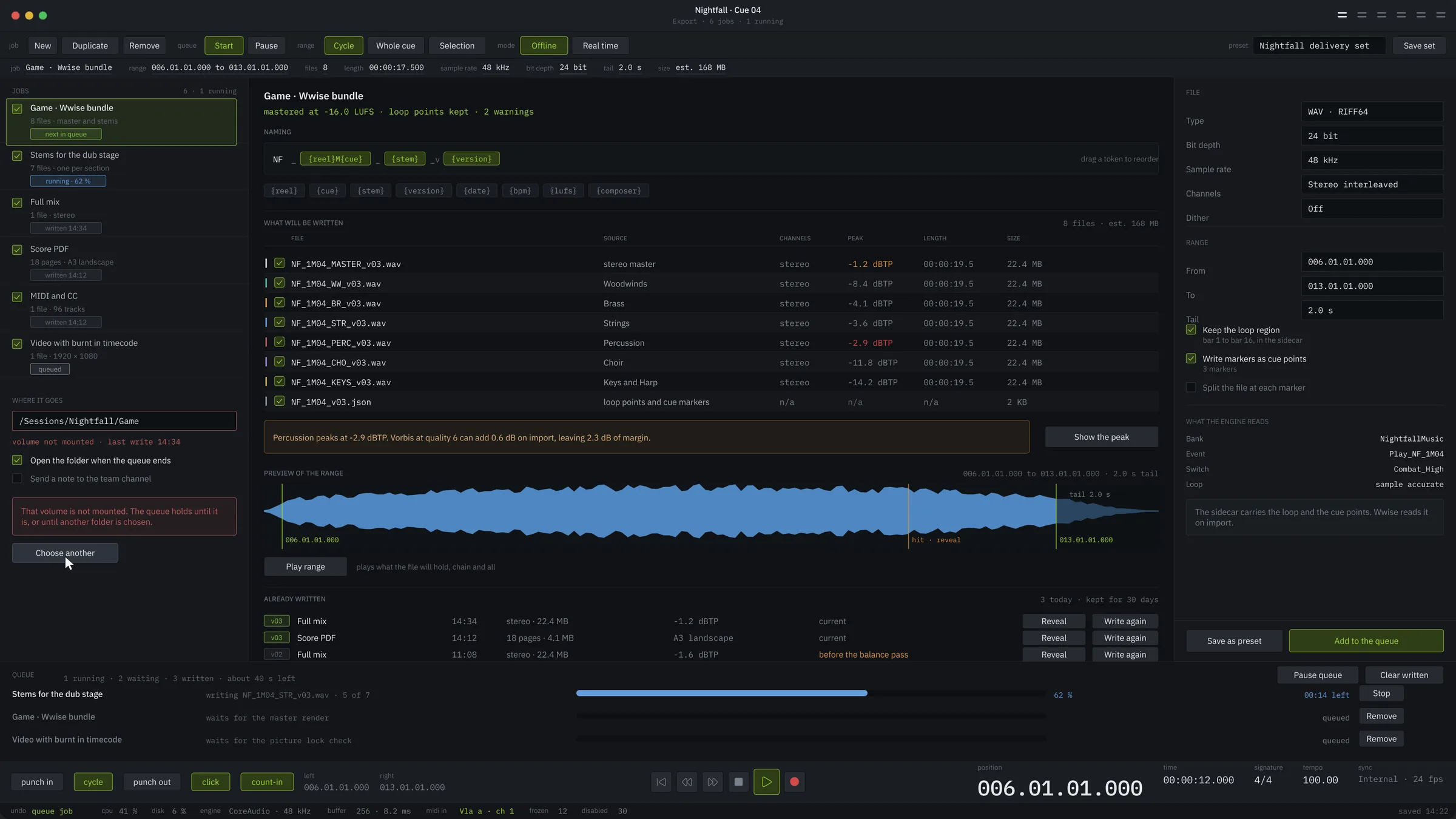This screenshot has height=819, width=1456.
Task: Uncheck the NF_1M04_v03.json sidecar checkbox
Action: pos(279,401)
